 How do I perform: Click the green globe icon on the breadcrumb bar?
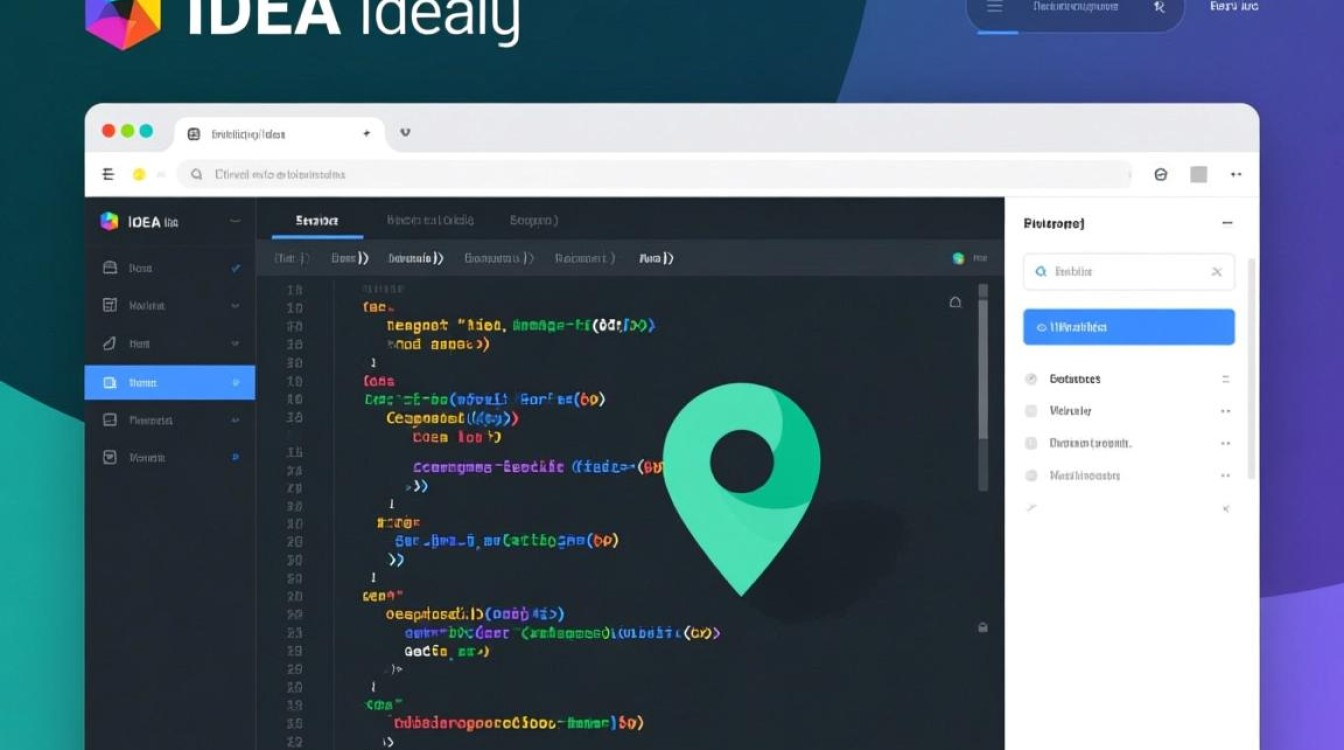[x=958, y=258]
